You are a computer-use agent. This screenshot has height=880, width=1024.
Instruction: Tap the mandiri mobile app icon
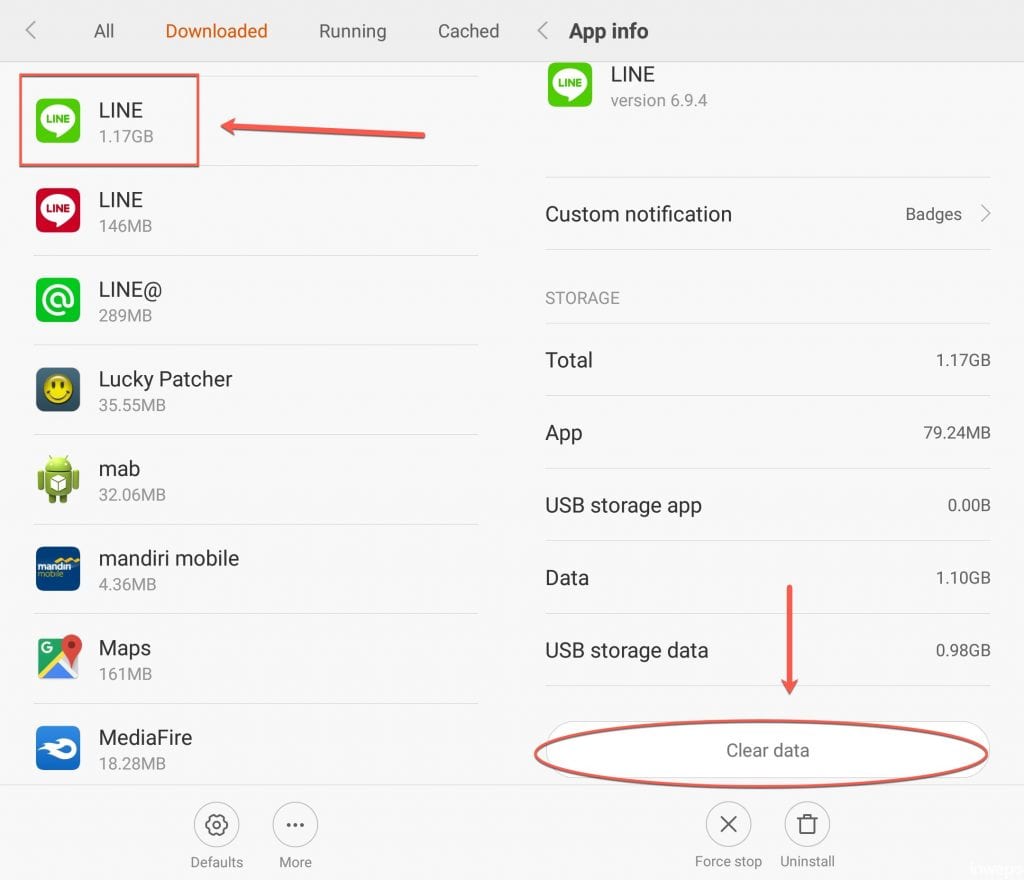point(58,569)
